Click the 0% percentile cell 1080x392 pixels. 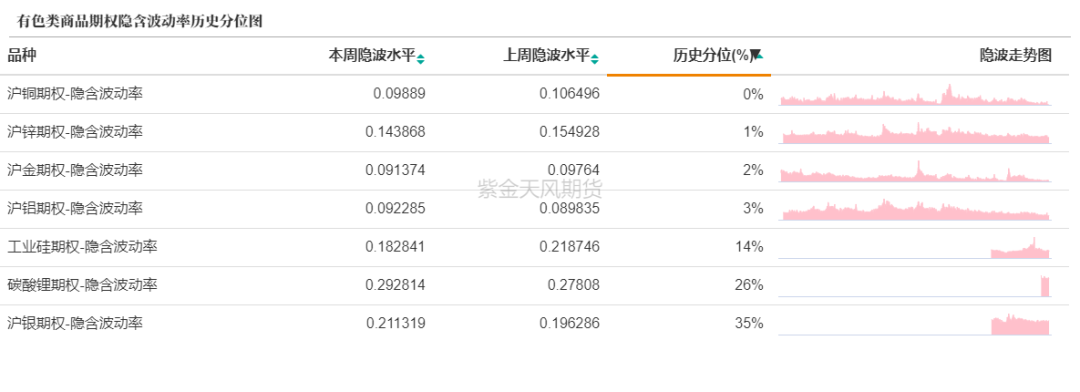tap(754, 94)
